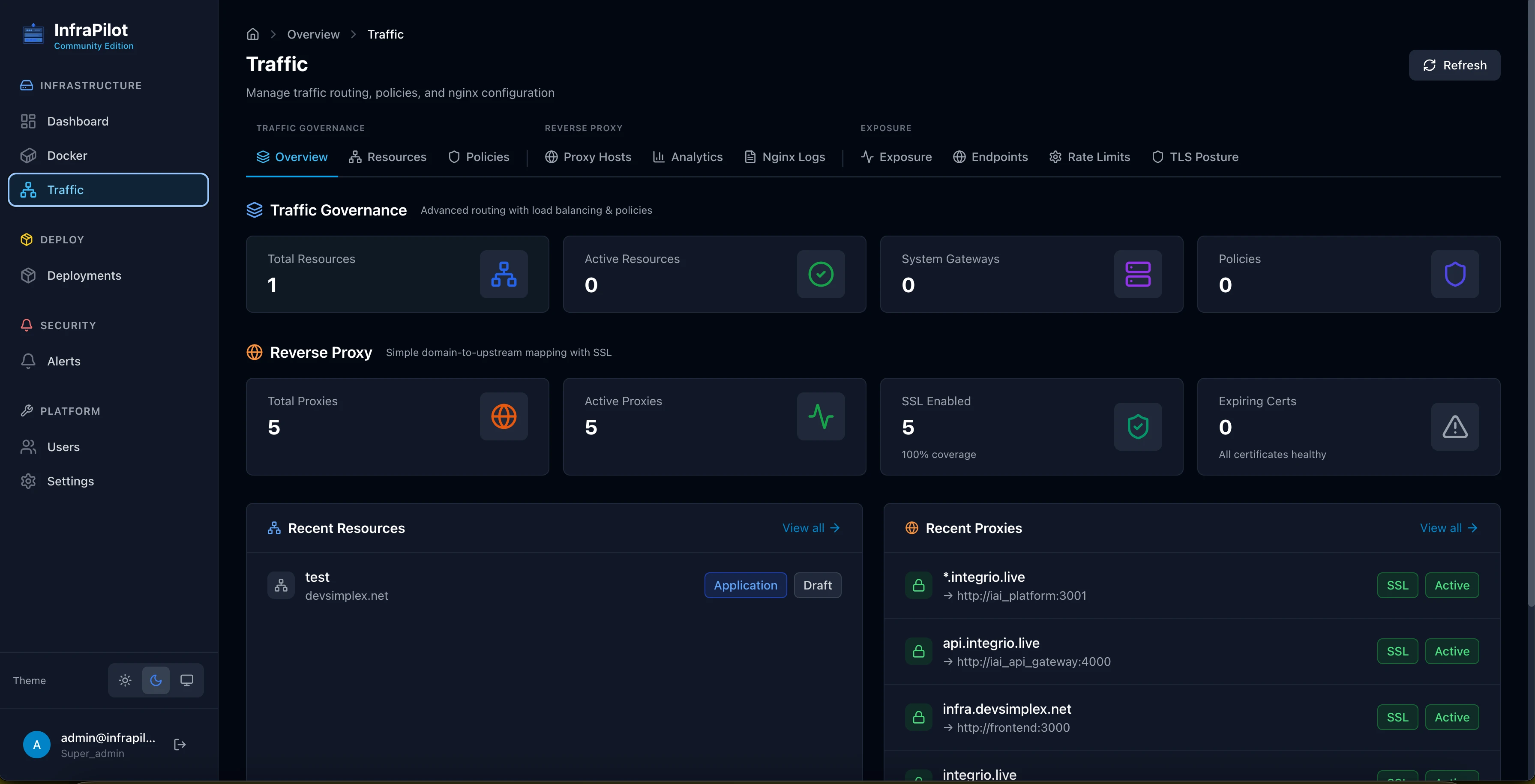Click the Expiring Certs warning triangle icon
Image resolution: width=1535 pixels, height=784 pixels.
pyautogui.click(x=1454, y=427)
